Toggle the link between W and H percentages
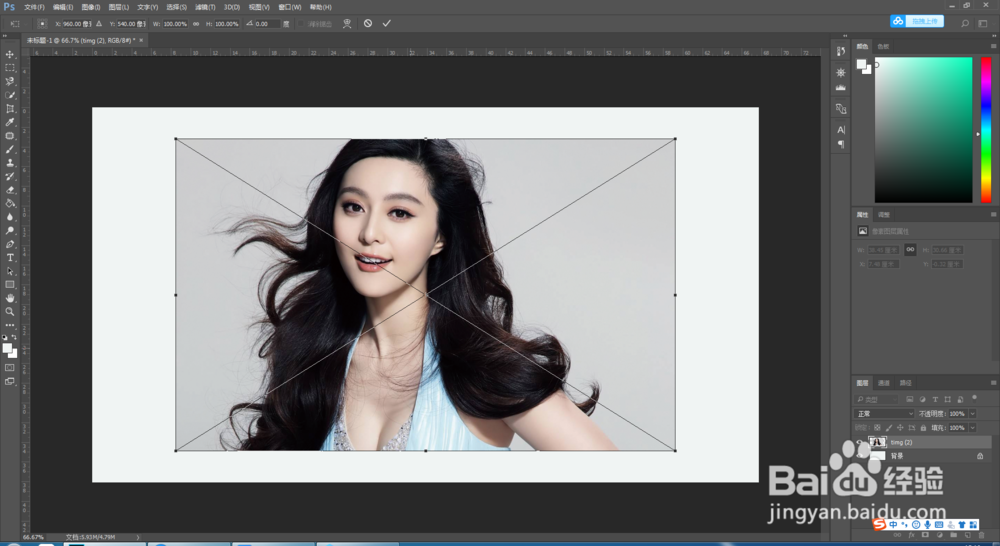 point(196,24)
